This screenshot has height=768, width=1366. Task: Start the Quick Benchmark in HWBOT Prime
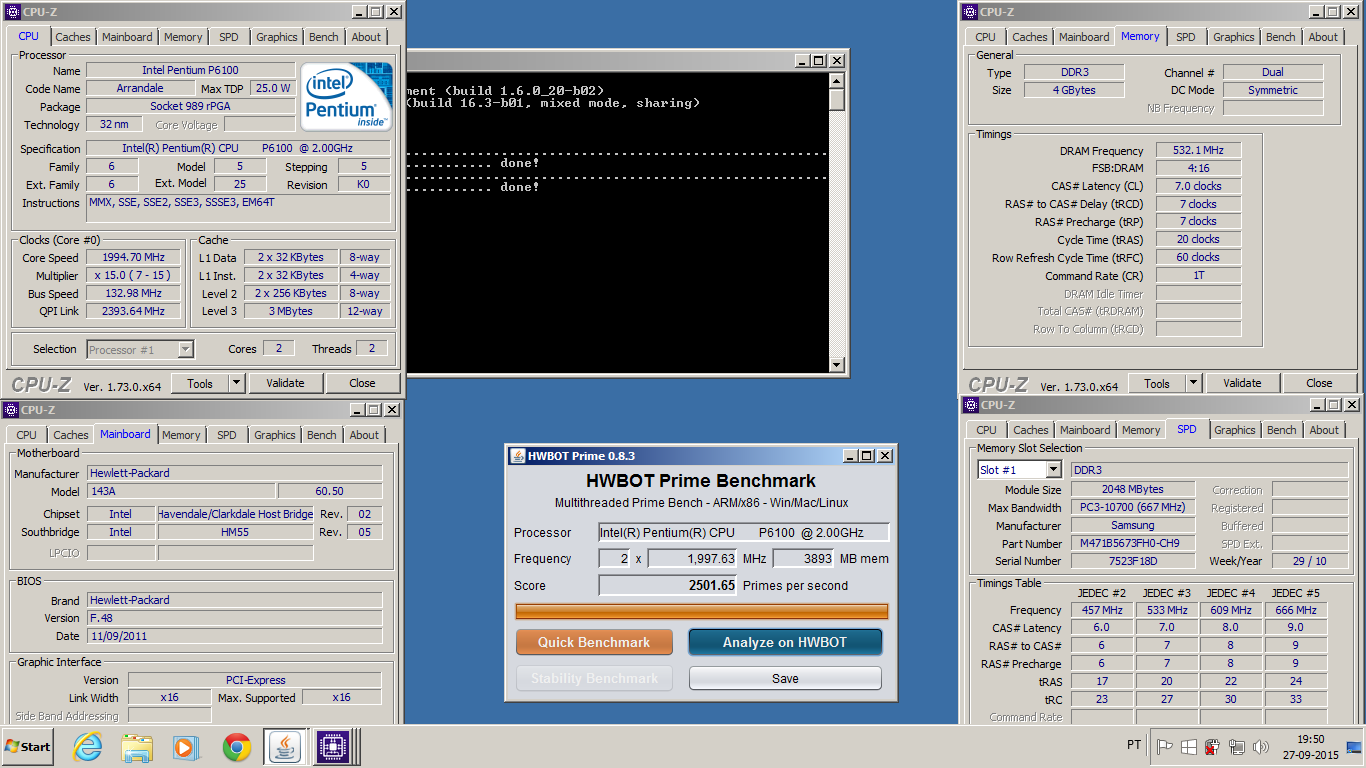(x=594, y=642)
